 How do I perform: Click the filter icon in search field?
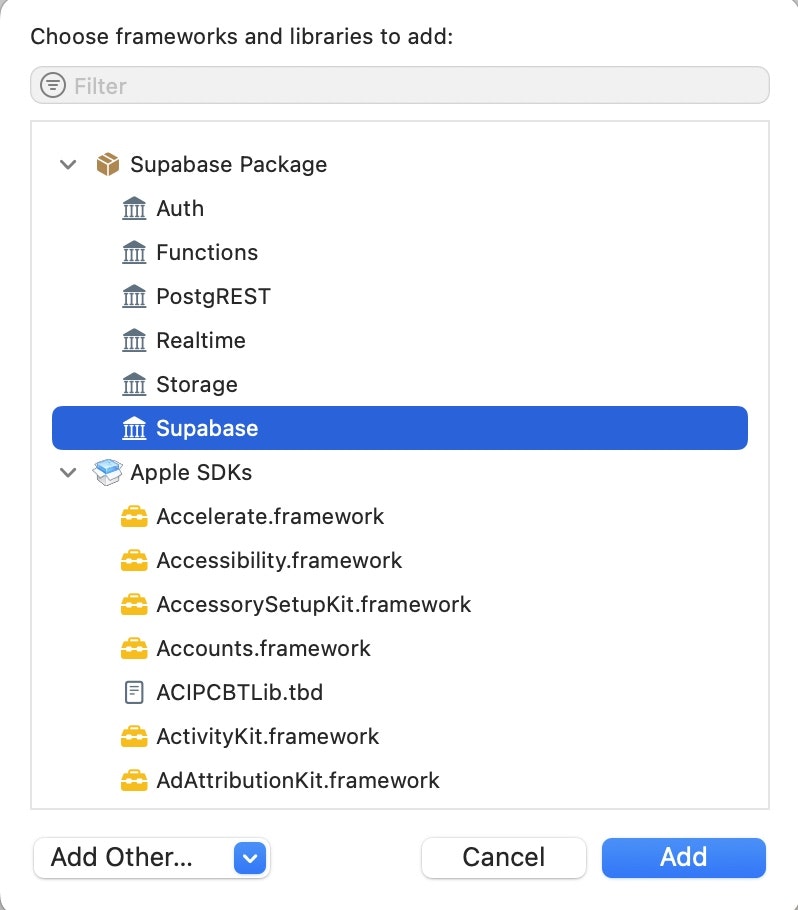[x=53, y=86]
